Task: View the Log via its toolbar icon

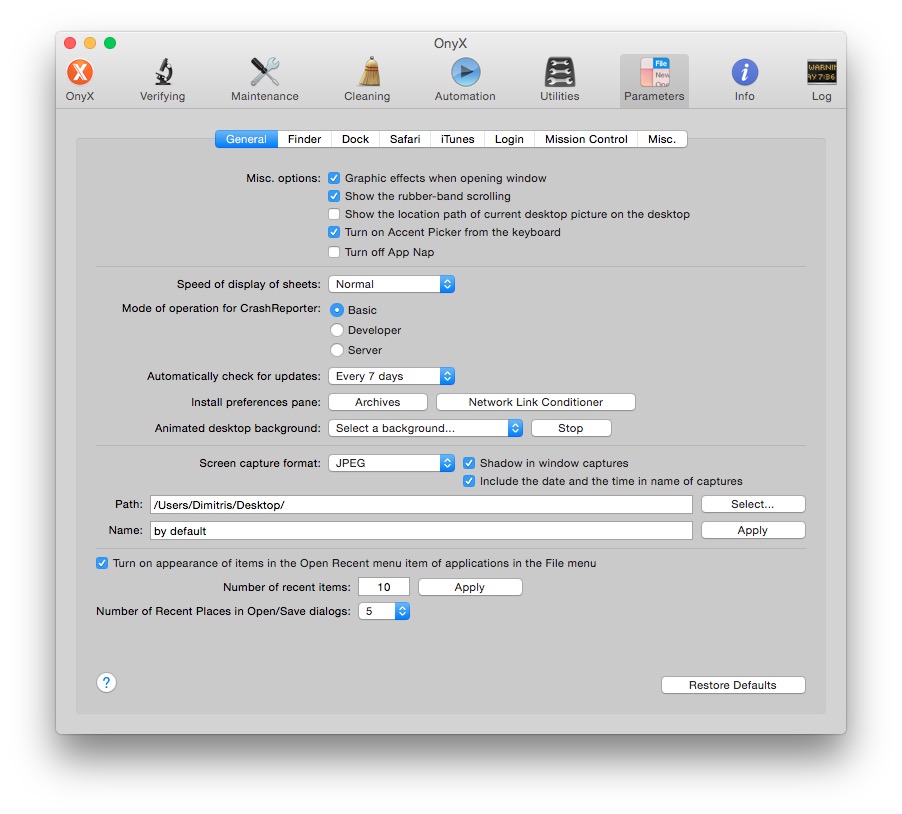Action: point(821,78)
